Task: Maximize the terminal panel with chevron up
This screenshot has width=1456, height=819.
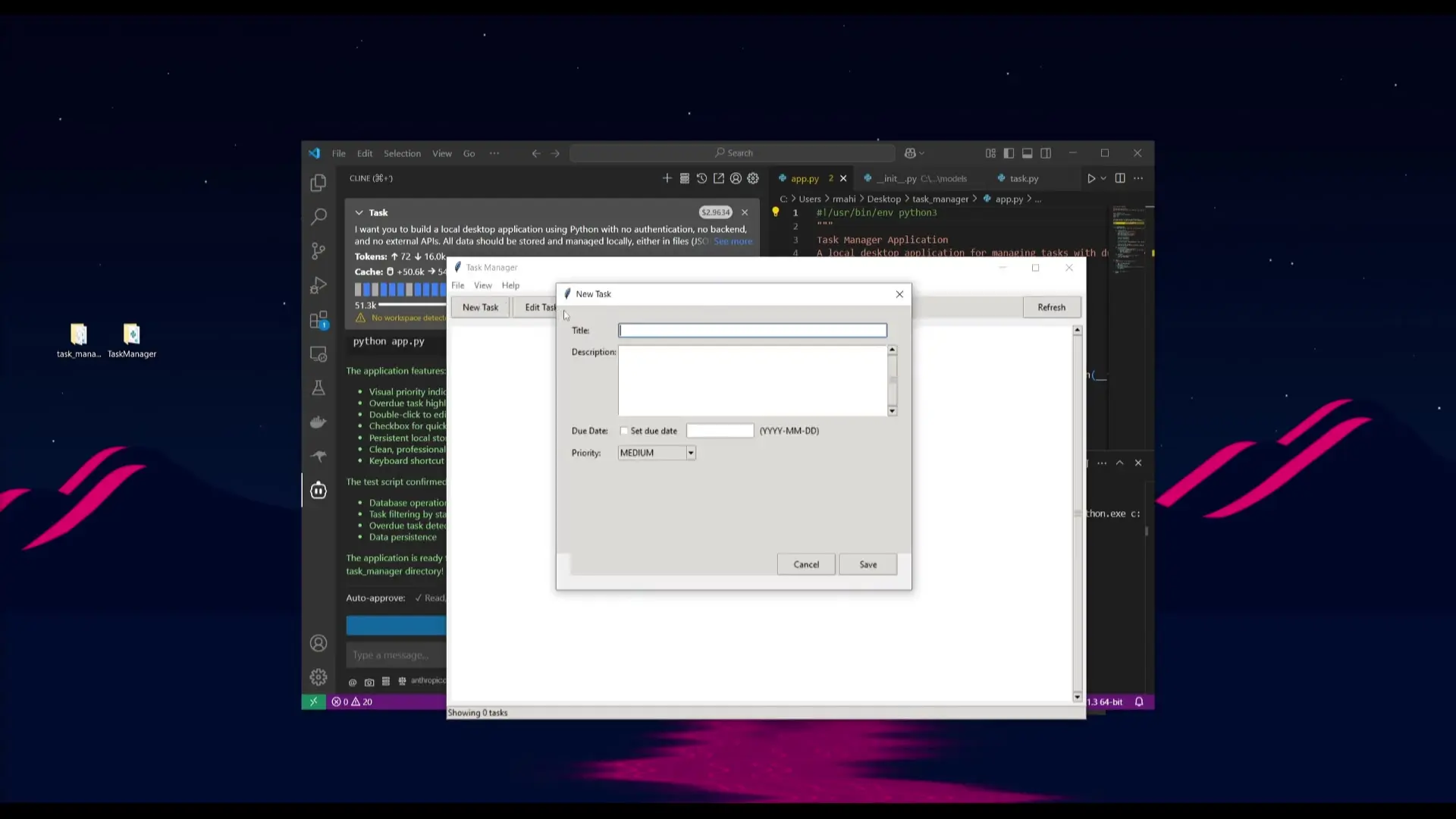Action: [1119, 463]
